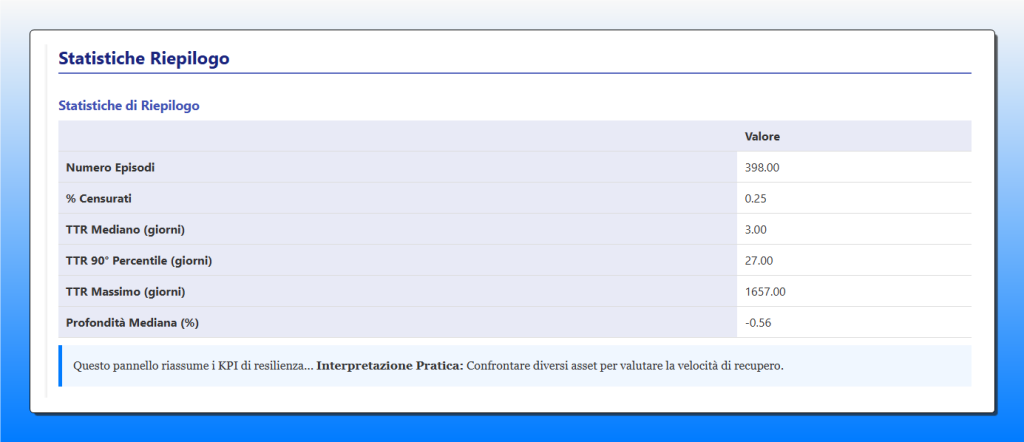Select the Numero Episodi row label
1024x442 pixels.
click(x=110, y=167)
